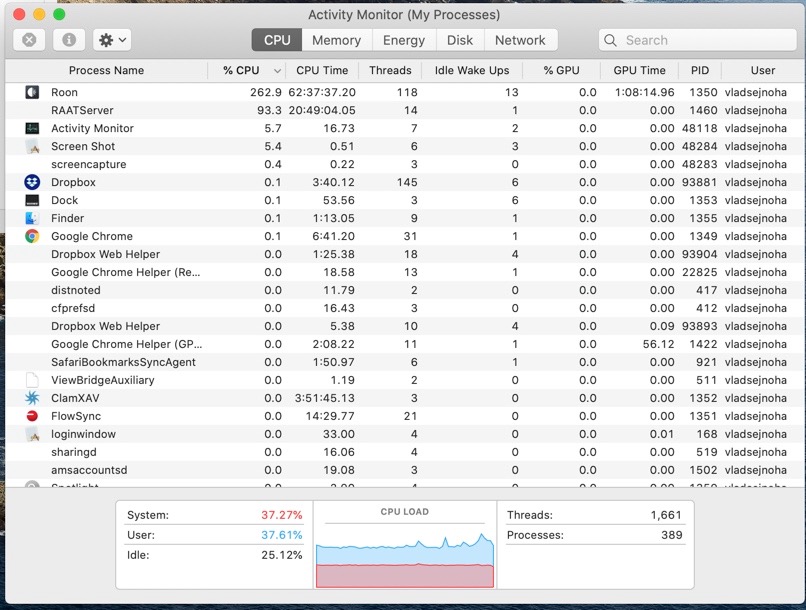Click the User percentage 37.61%
This screenshot has width=806, height=610.
click(x=282, y=535)
